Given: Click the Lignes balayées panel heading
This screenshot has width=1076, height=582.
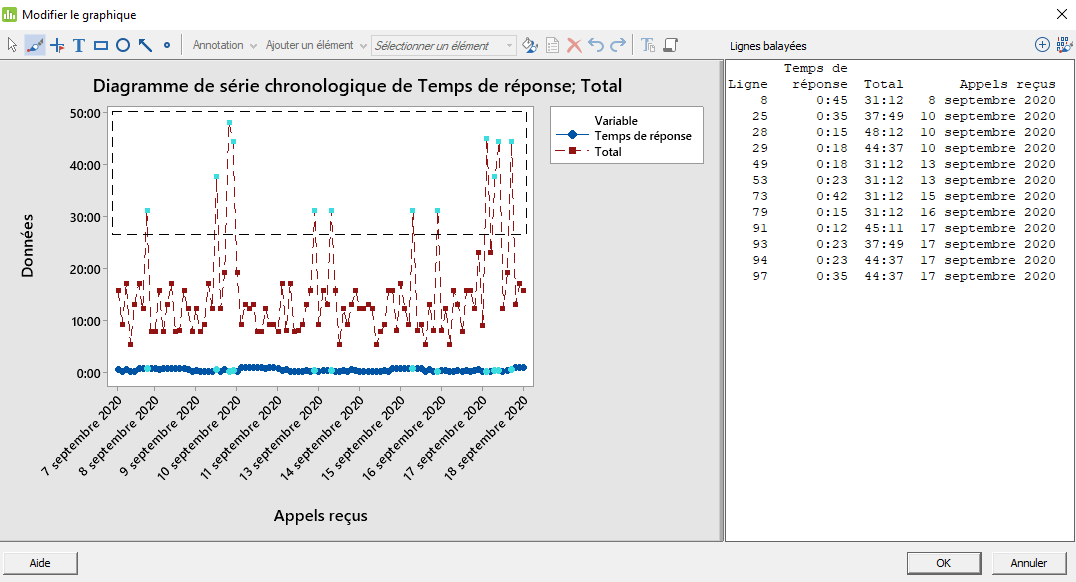Looking at the screenshot, I should pos(768,46).
